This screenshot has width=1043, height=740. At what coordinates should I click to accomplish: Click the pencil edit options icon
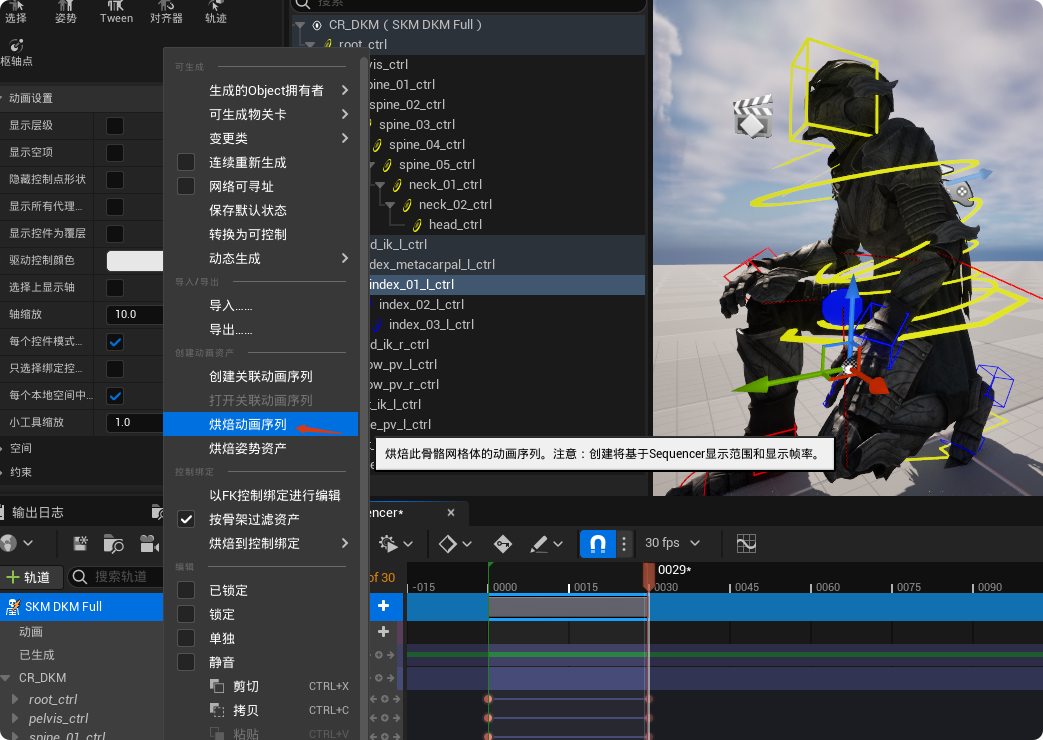[x=538, y=544]
